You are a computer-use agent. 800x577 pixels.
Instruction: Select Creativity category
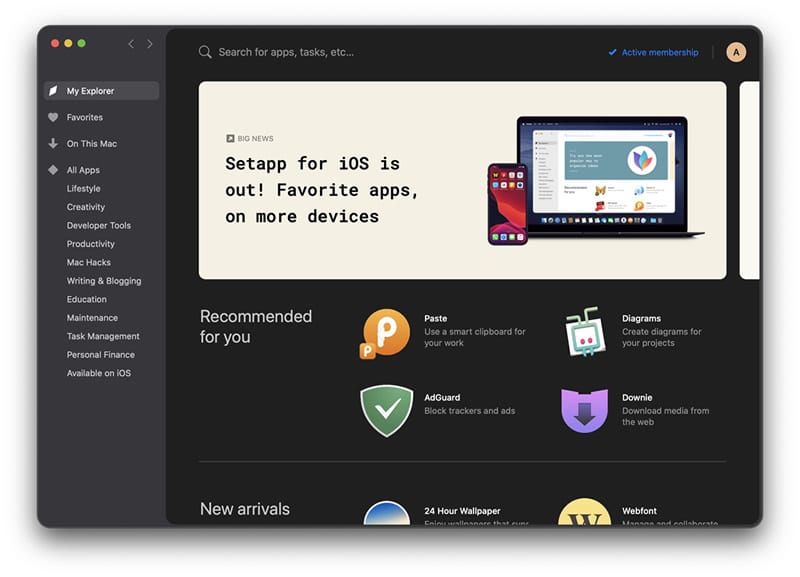pyautogui.click(x=86, y=207)
